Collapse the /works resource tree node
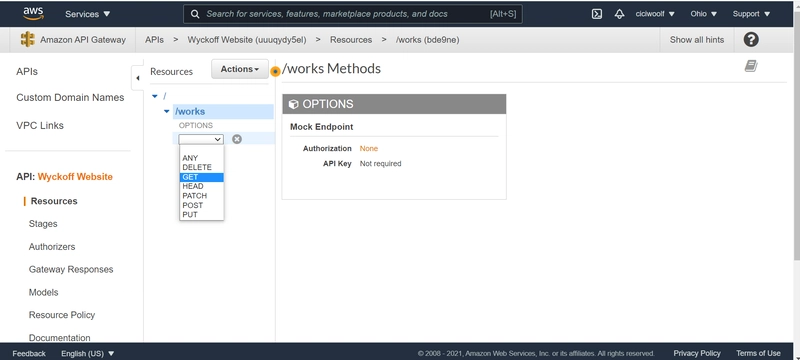 point(166,111)
